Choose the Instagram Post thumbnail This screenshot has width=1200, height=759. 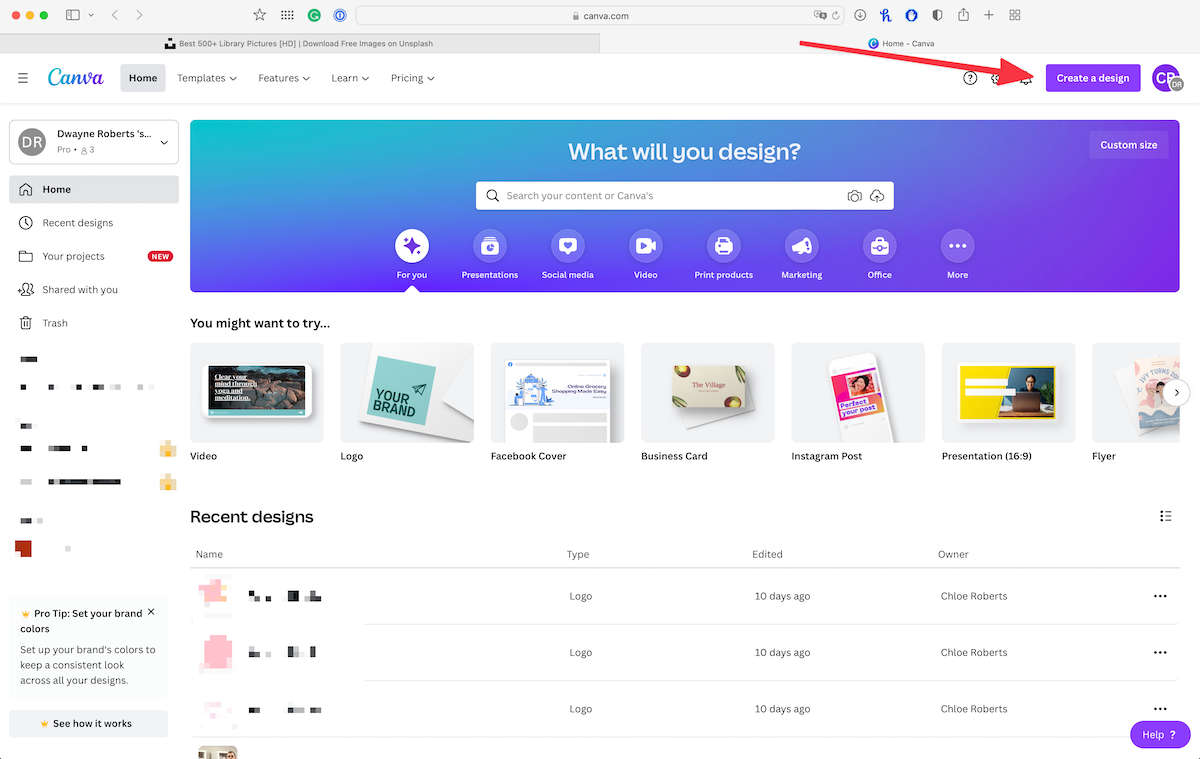[x=858, y=393]
